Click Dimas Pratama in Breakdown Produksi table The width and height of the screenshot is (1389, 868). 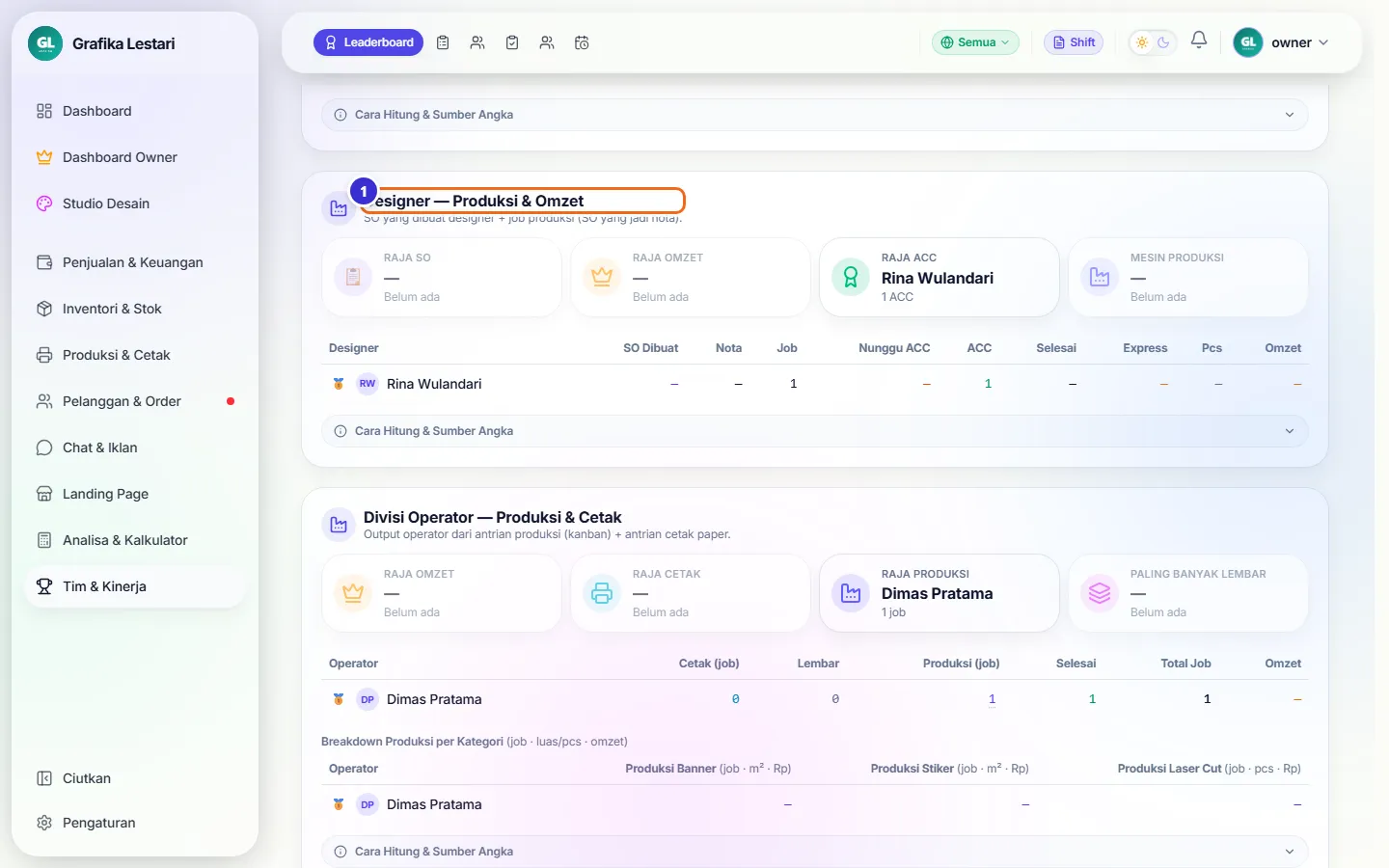[434, 804]
